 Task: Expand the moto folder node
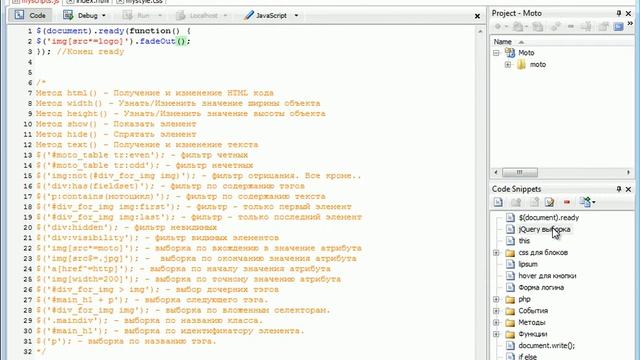click(x=507, y=64)
